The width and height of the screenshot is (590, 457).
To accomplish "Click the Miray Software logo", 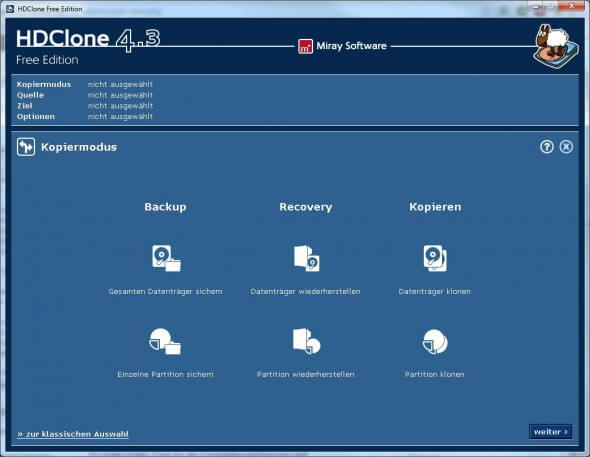I will point(306,47).
